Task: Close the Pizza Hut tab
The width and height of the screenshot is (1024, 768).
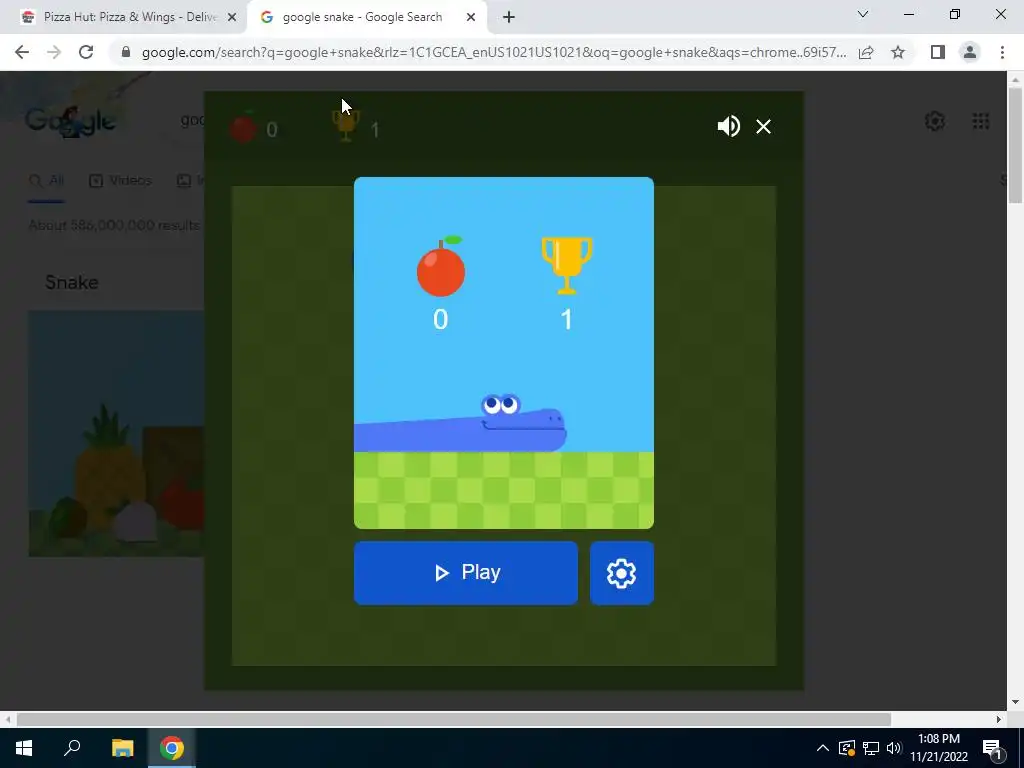Action: coord(232,18)
